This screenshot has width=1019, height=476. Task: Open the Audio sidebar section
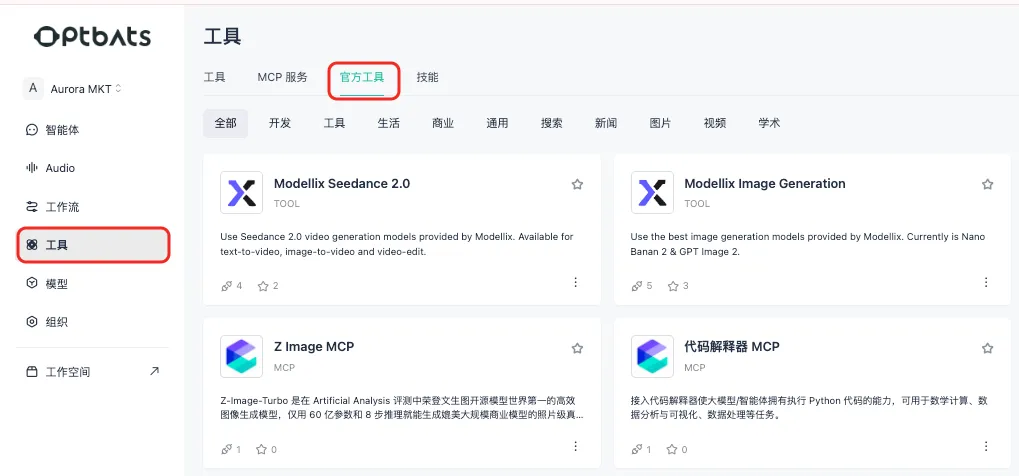pyautogui.click(x=92, y=168)
